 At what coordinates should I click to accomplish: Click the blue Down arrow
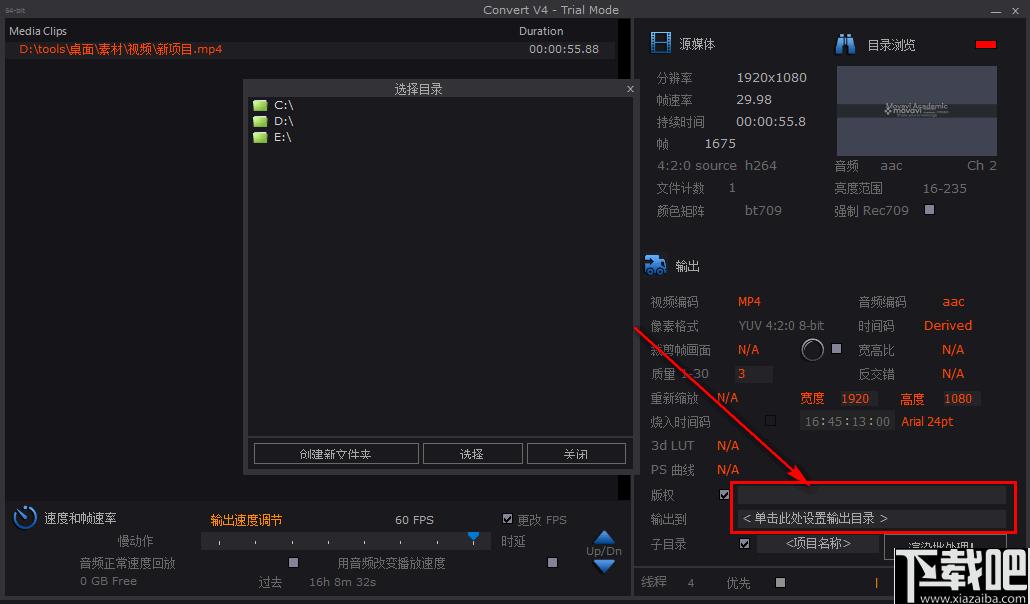point(604,565)
